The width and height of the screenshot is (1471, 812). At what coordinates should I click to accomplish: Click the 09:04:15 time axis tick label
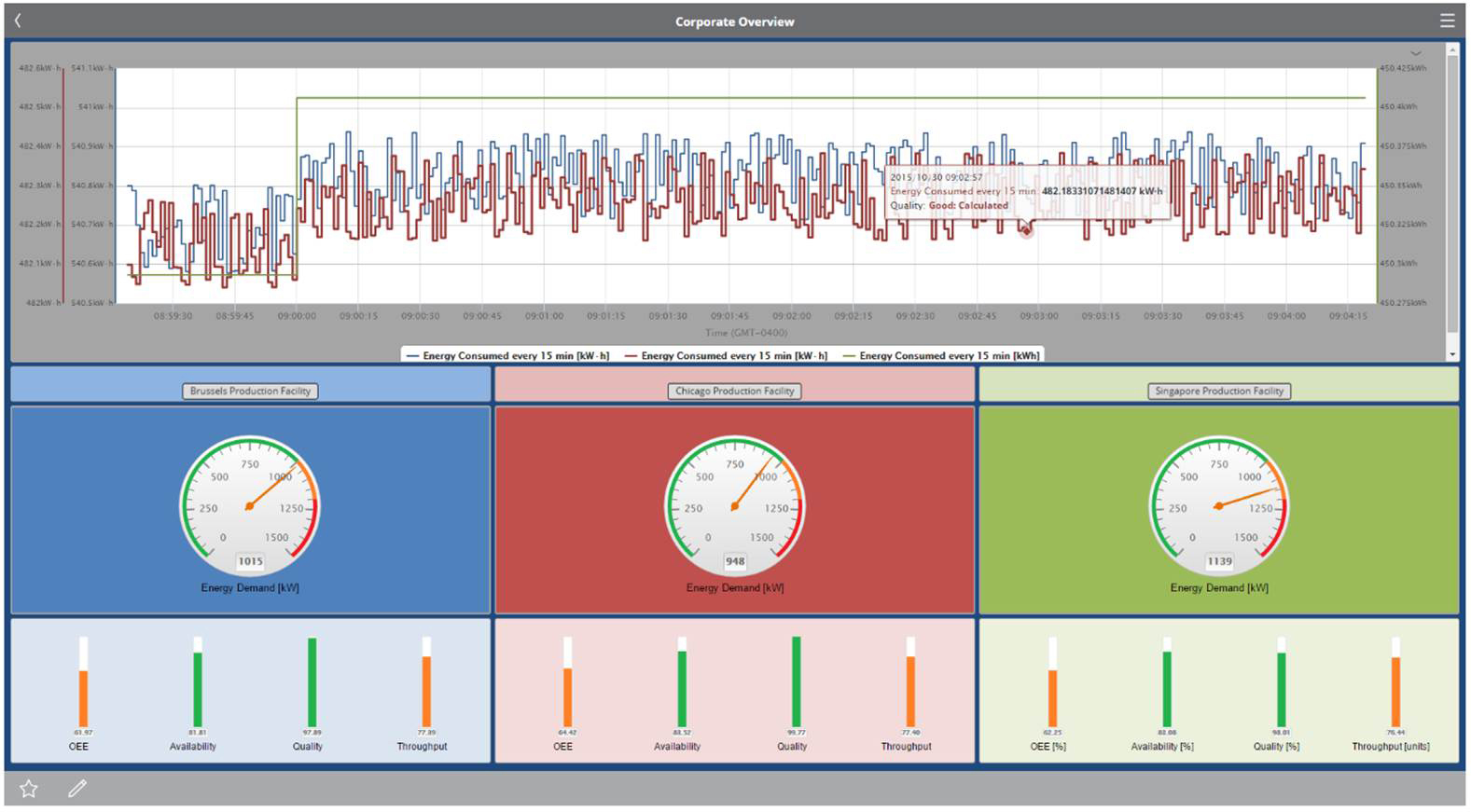[1348, 316]
